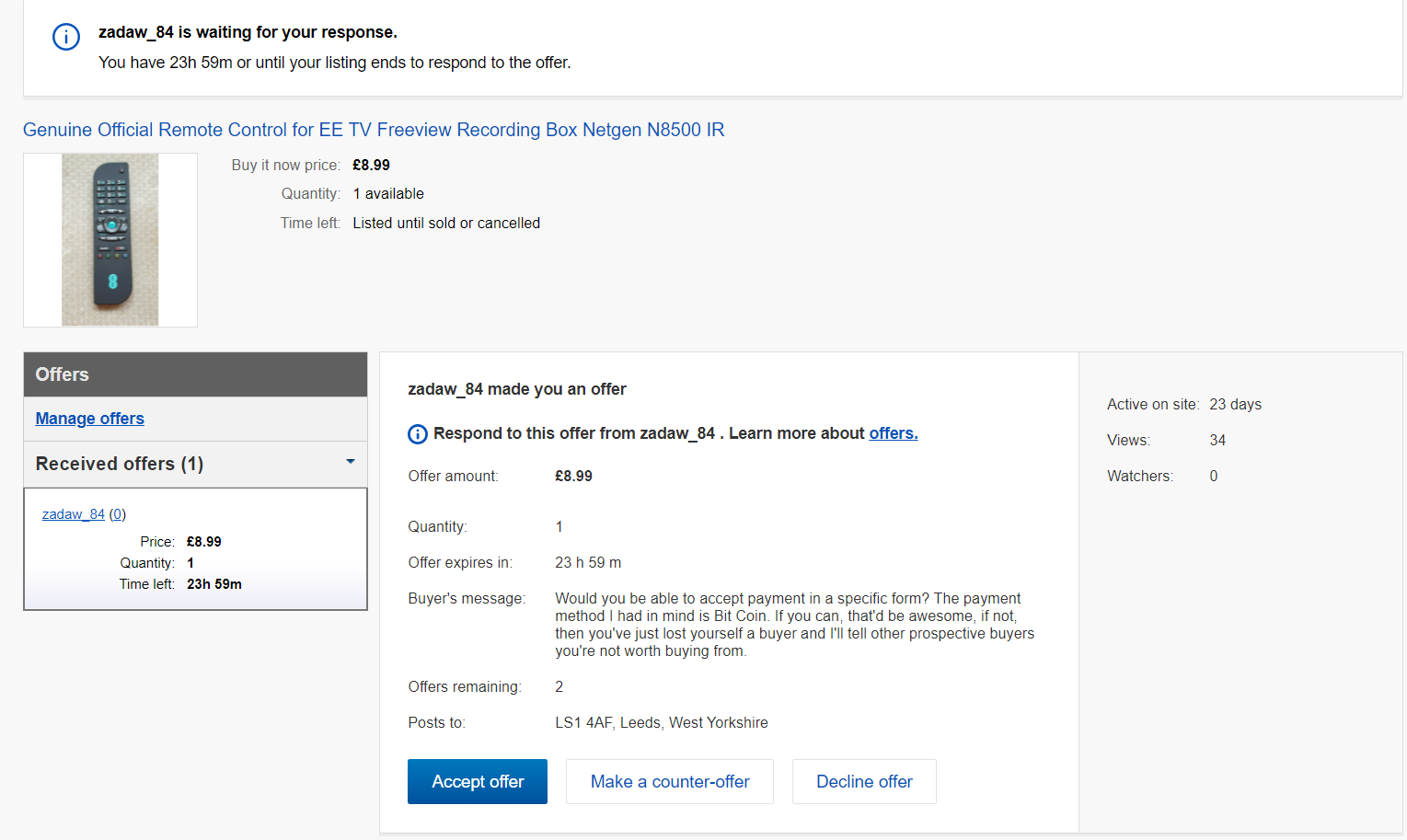Open zadaw_84's feedback score link

[117, 513]
